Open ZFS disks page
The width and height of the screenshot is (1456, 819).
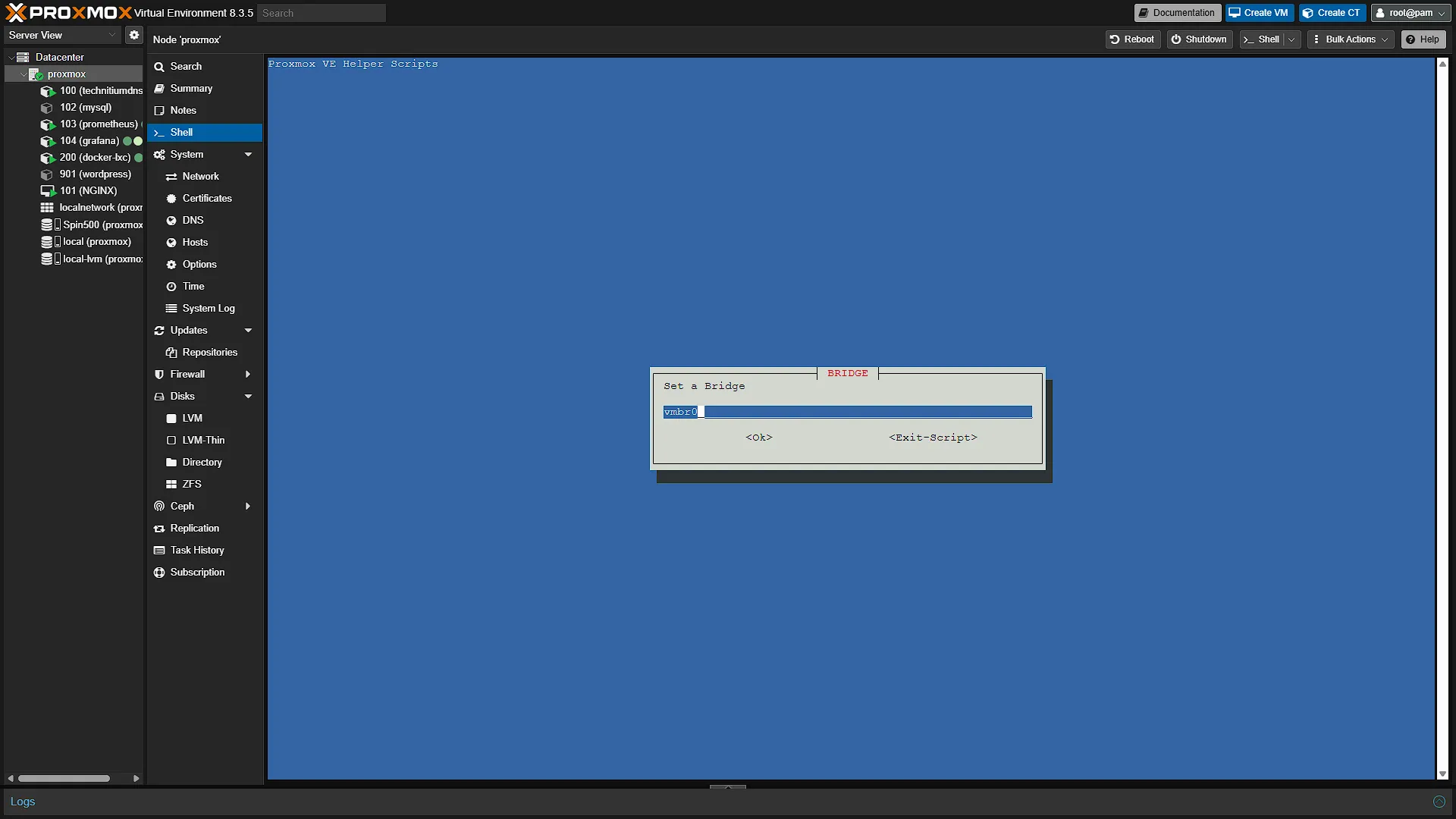205,485
